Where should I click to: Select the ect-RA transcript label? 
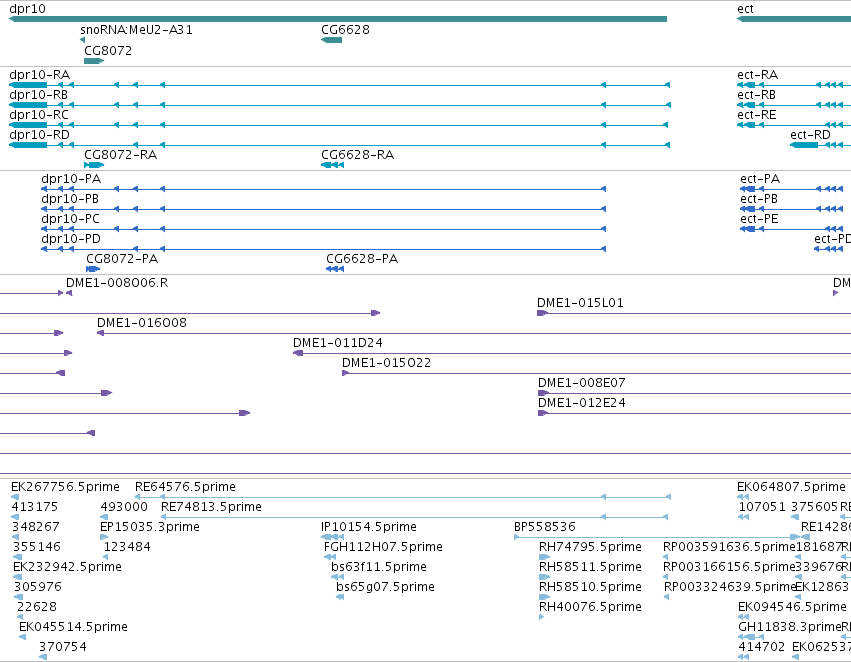coord(757,75)
